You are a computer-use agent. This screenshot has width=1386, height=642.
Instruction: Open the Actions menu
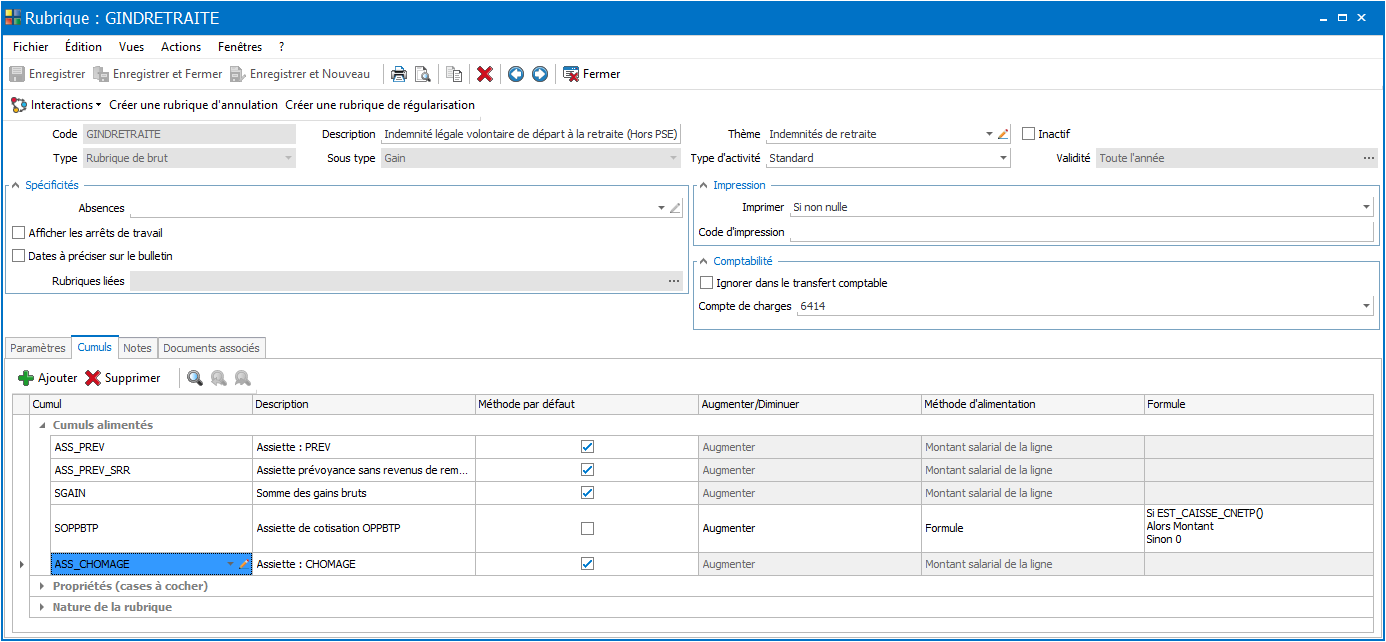coord(181,47)
